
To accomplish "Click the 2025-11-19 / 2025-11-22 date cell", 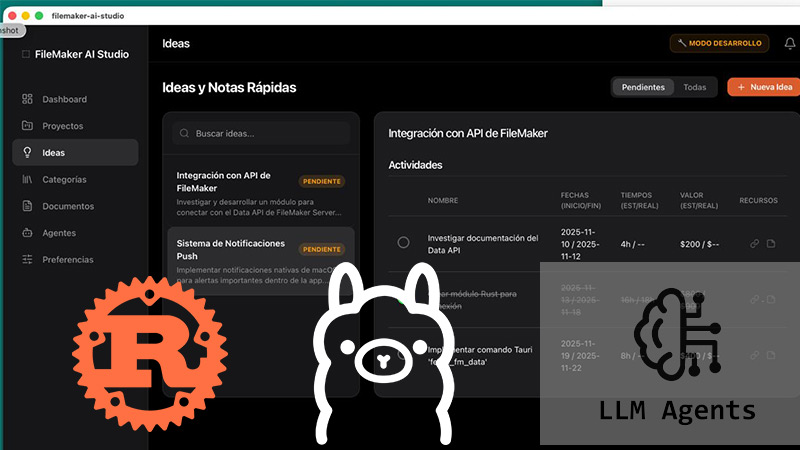I will tap(580, 356).
